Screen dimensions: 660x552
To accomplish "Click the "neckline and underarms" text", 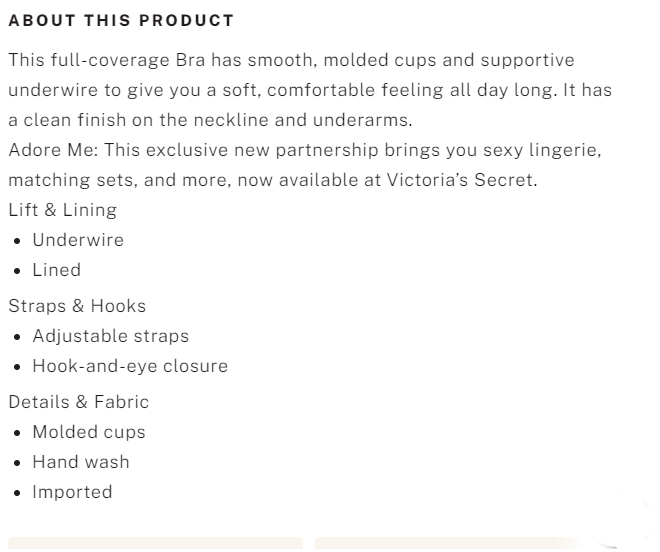I will pos(312,120).
